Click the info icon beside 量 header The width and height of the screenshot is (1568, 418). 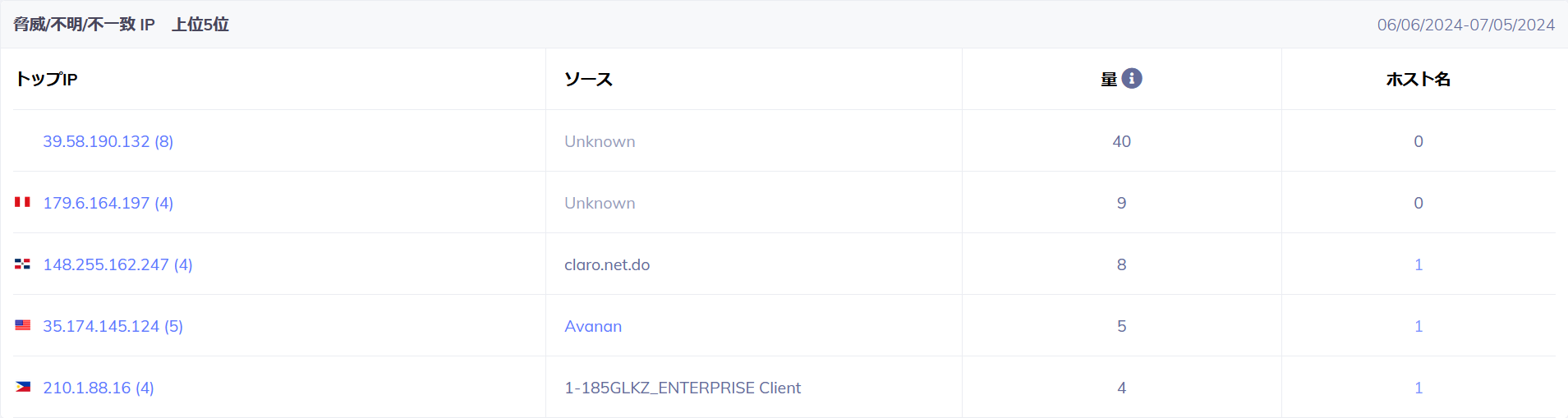[x=1132, y=78]
